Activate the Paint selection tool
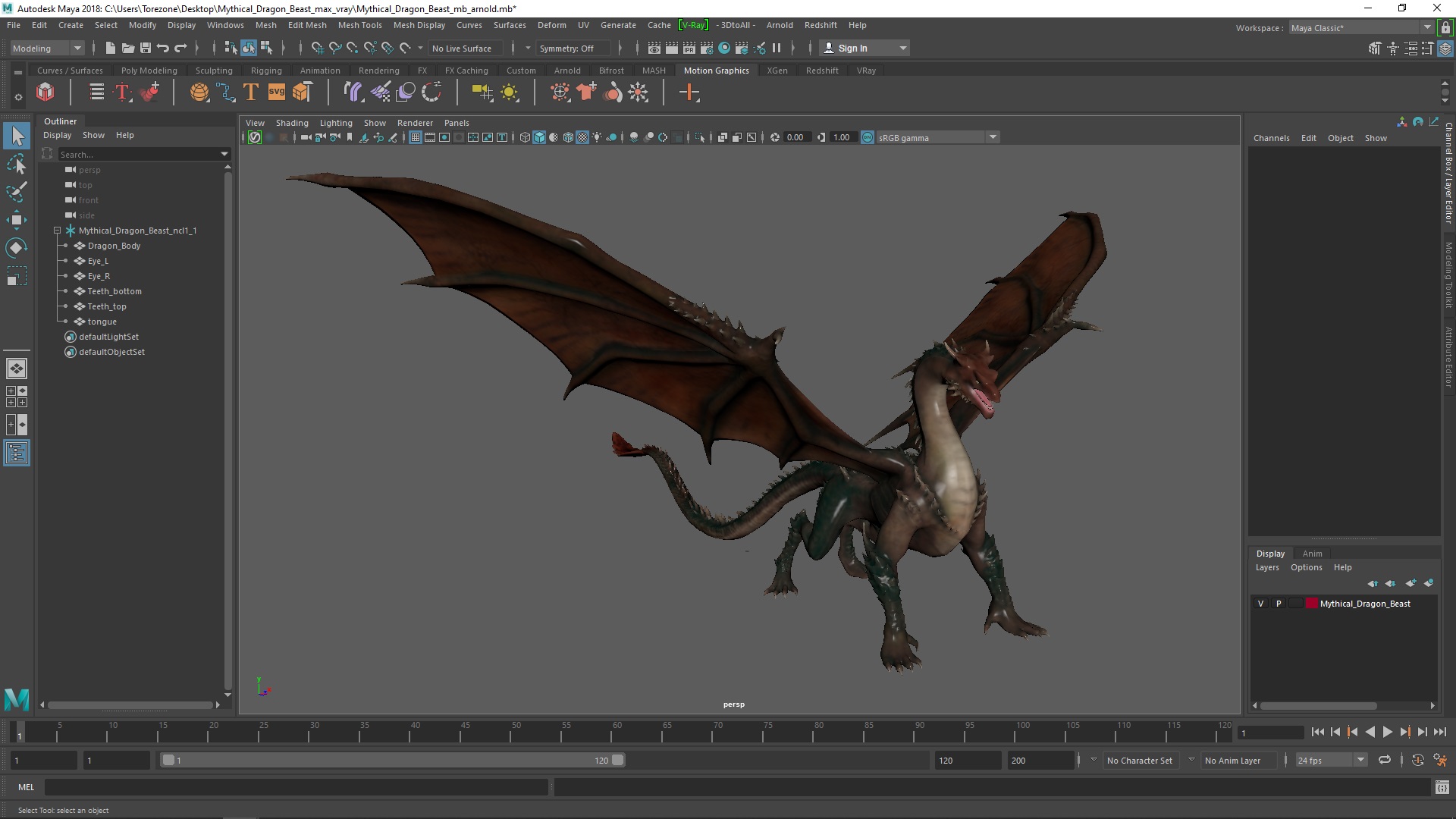 click(x=17, y=191)
